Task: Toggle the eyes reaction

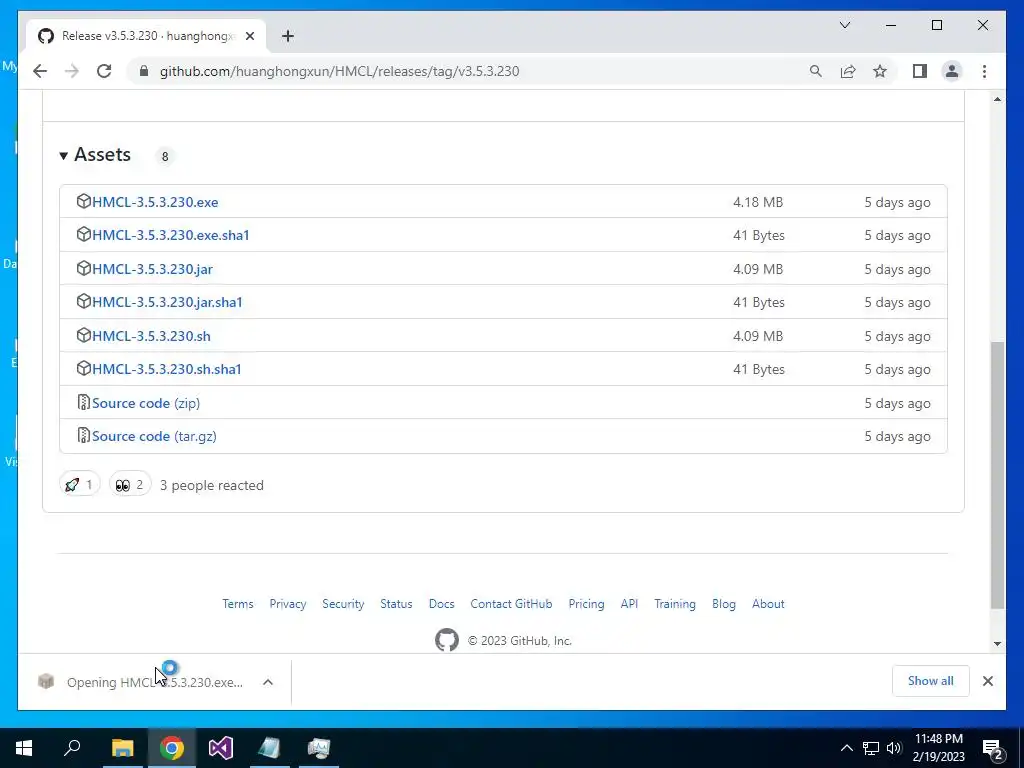Action: pyautogui.click(x=130, y=485)
